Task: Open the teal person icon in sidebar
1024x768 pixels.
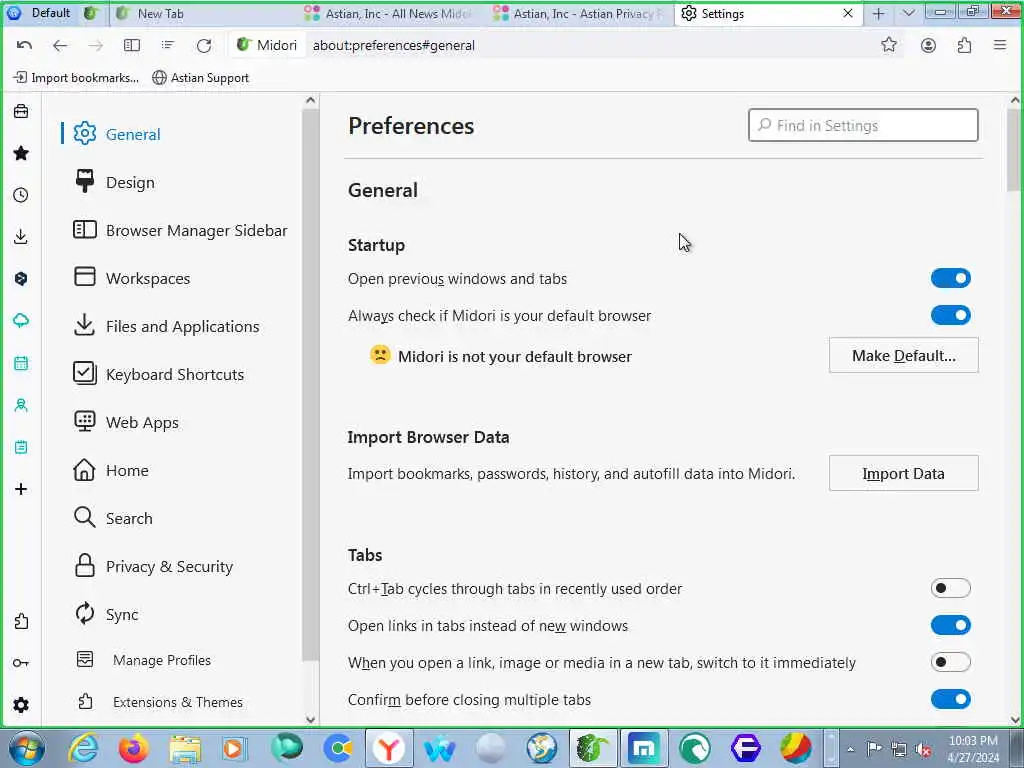Action: pyautogui.click(x=21, y=405)
